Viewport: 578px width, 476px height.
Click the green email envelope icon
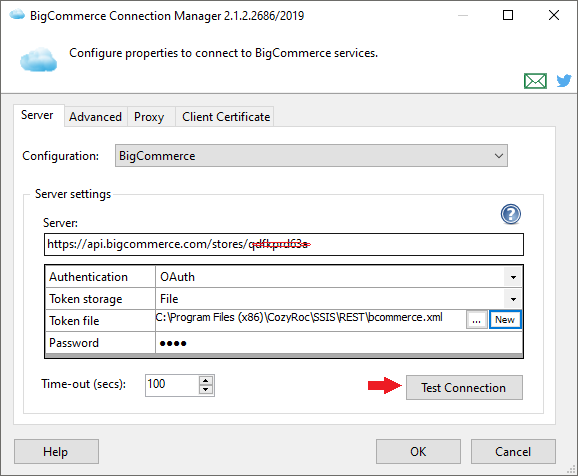click(535, 81)
